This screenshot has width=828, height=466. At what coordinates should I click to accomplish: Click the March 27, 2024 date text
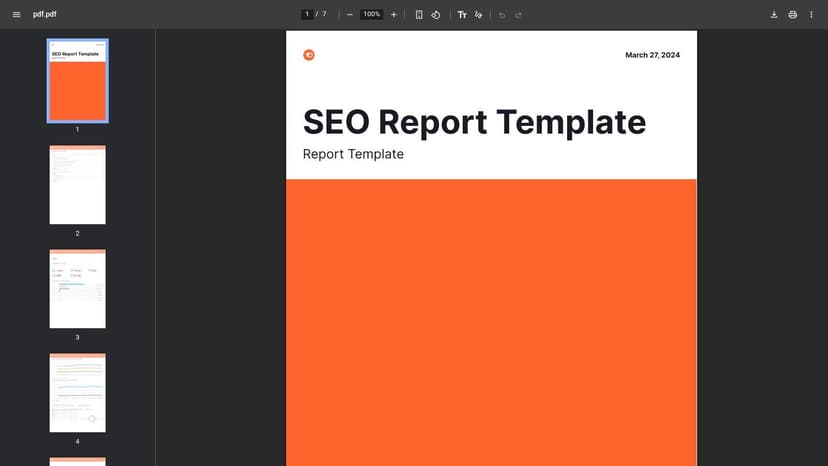[653, 55]
